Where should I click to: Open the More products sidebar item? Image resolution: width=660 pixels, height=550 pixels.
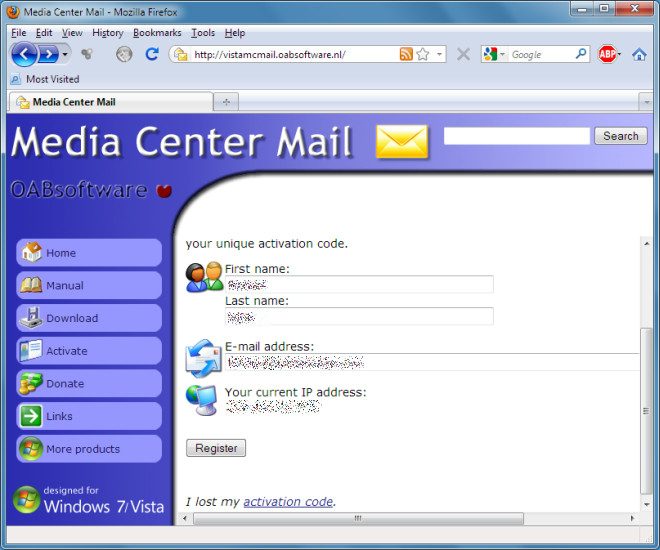[x=89, y=449]
